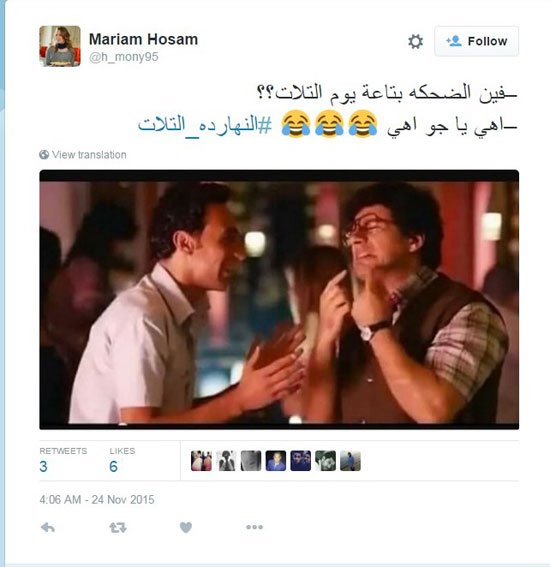Follow Mariam Hosam
This screenshot has width=550, height=567.
(477, 41)
